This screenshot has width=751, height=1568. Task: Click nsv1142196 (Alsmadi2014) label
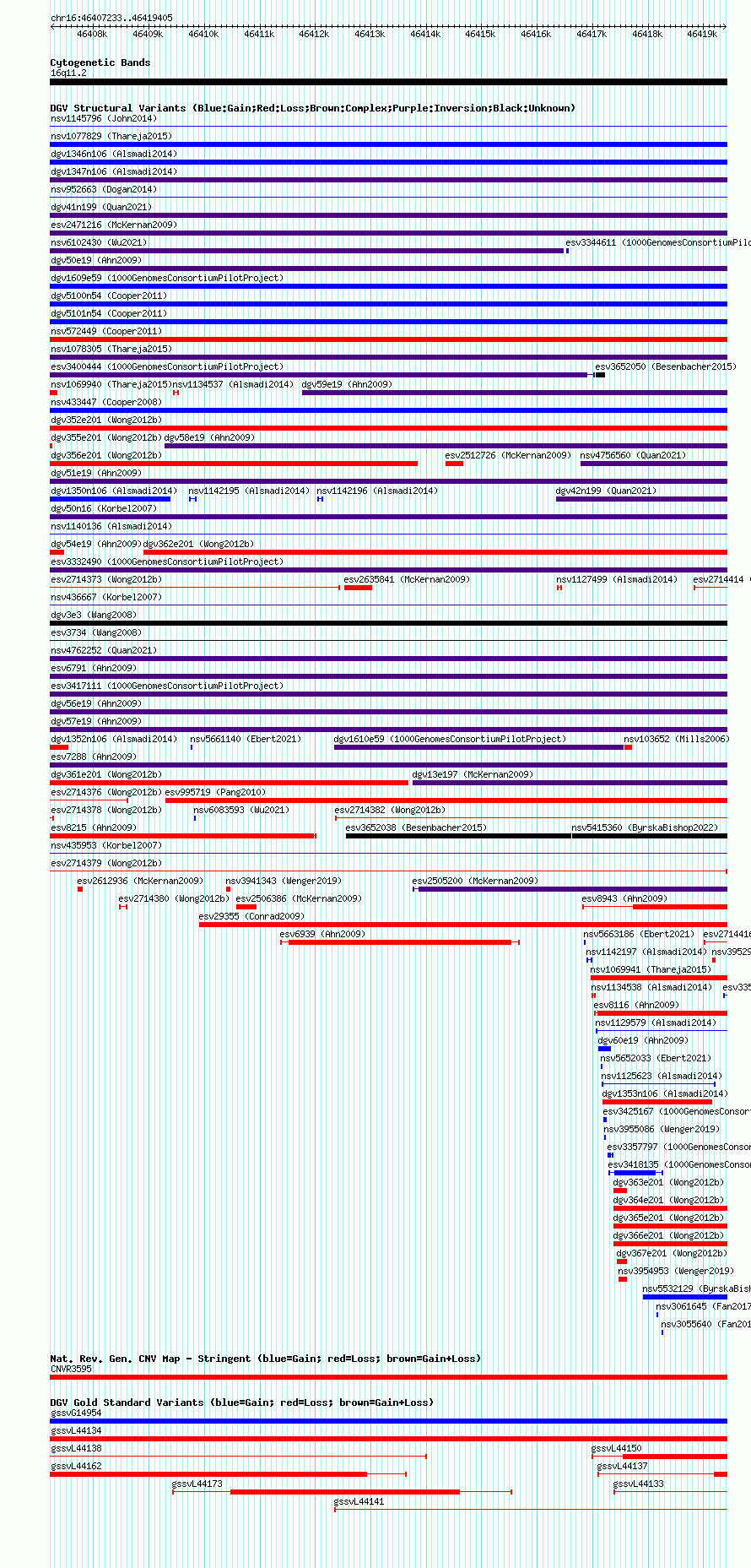pos(377,491)
